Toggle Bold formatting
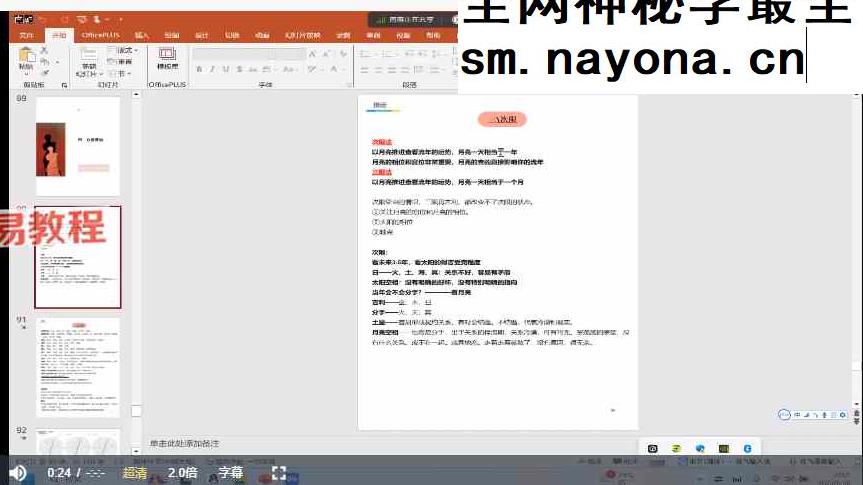 point(199,69)
